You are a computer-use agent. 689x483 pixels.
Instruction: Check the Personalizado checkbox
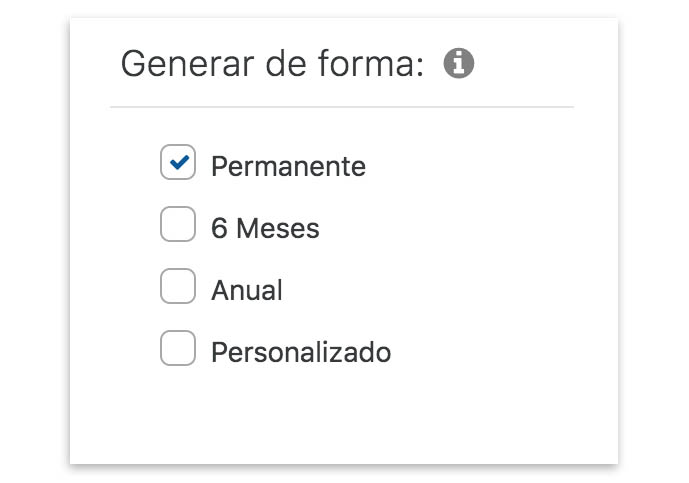pyautogui.click(x=178, y=348)
